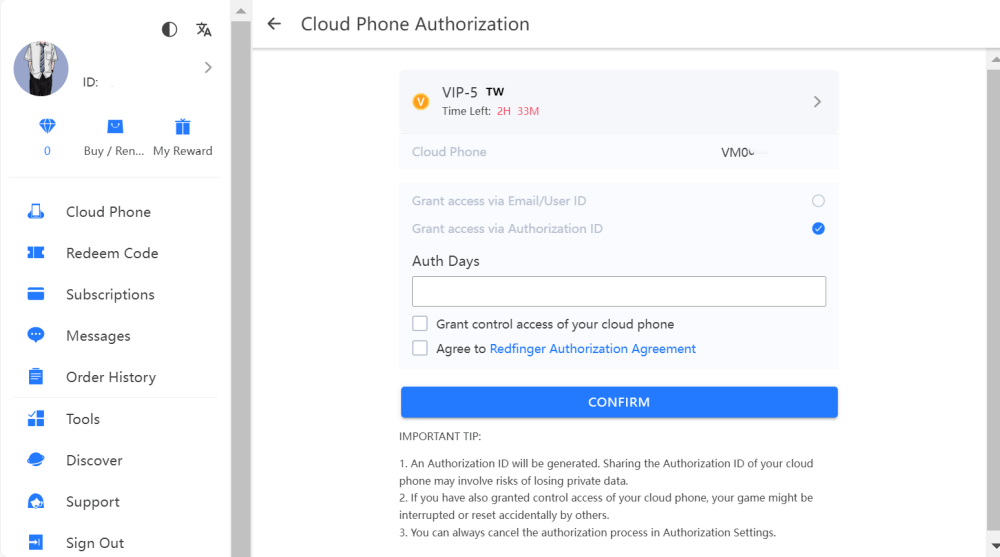
Task: Click the Messages chat bubble icon
Action: point(36,335)
